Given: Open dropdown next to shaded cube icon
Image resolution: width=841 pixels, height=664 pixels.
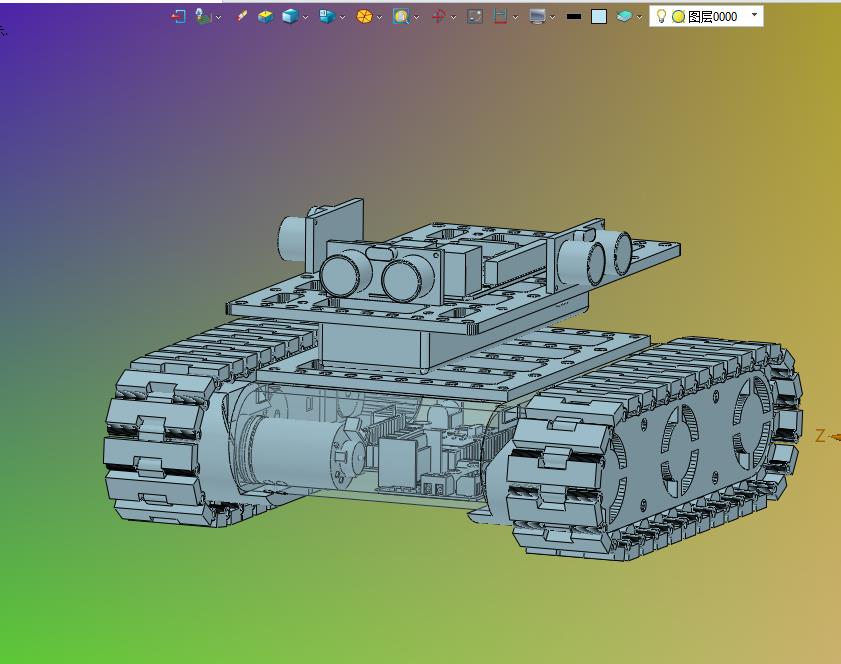Looking at the screenshot, I should (x=305, y=17).
